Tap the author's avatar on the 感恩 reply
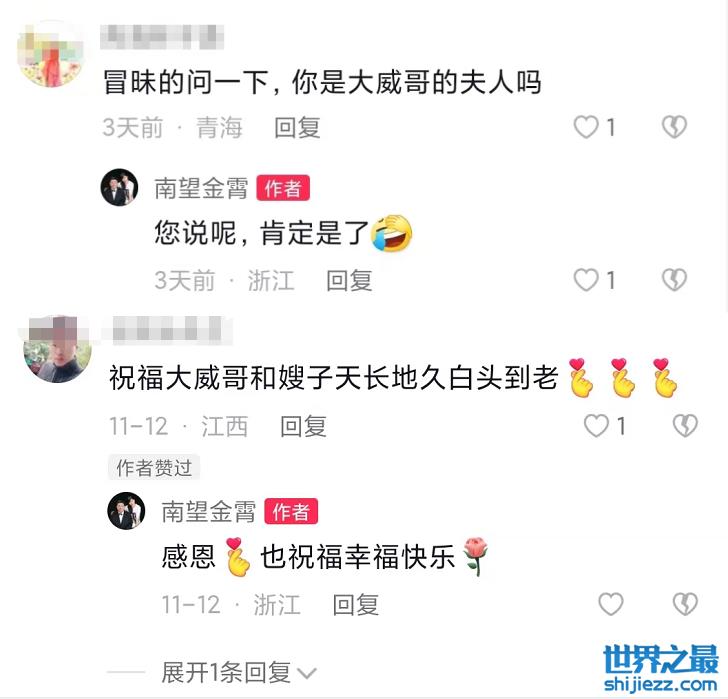This screenshot has width=728, height=699. pos(126,510)
